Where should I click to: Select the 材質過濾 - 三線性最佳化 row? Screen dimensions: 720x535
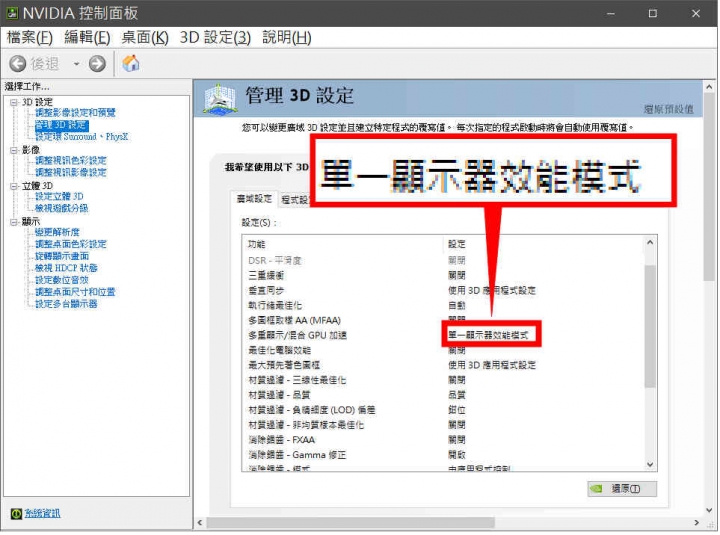[443, 381]
